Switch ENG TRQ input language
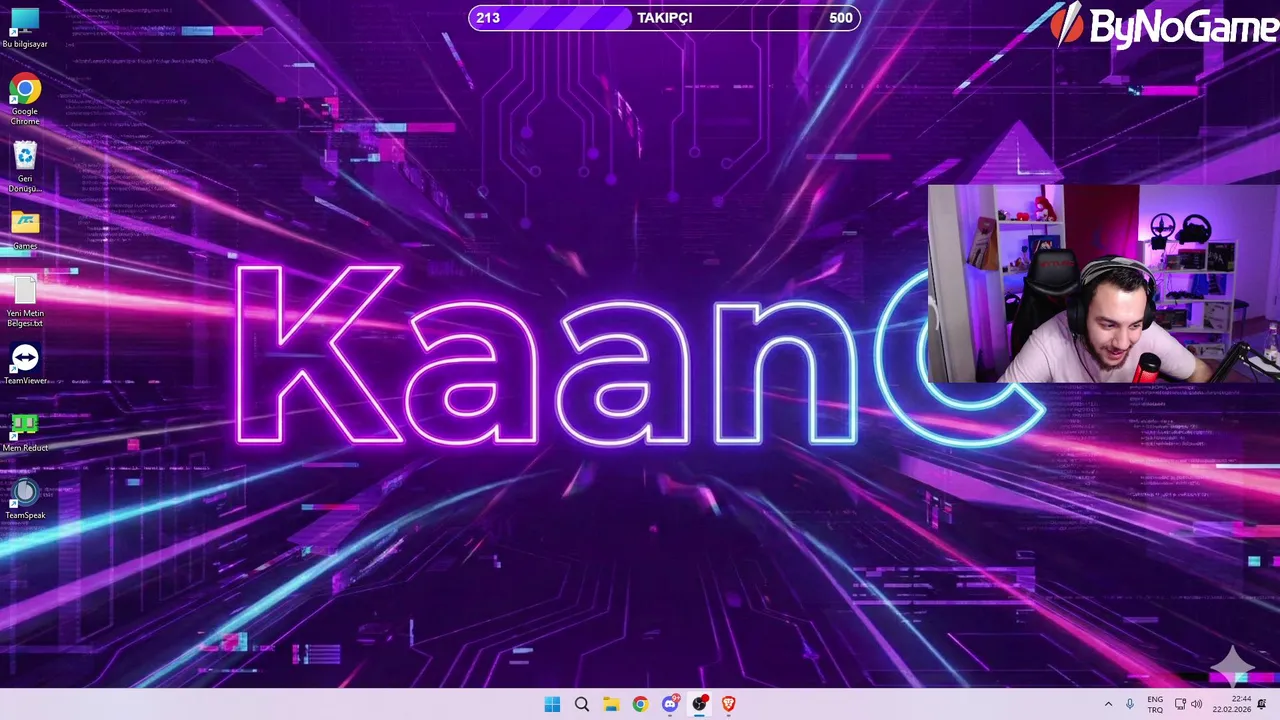 coord(1155,704)
